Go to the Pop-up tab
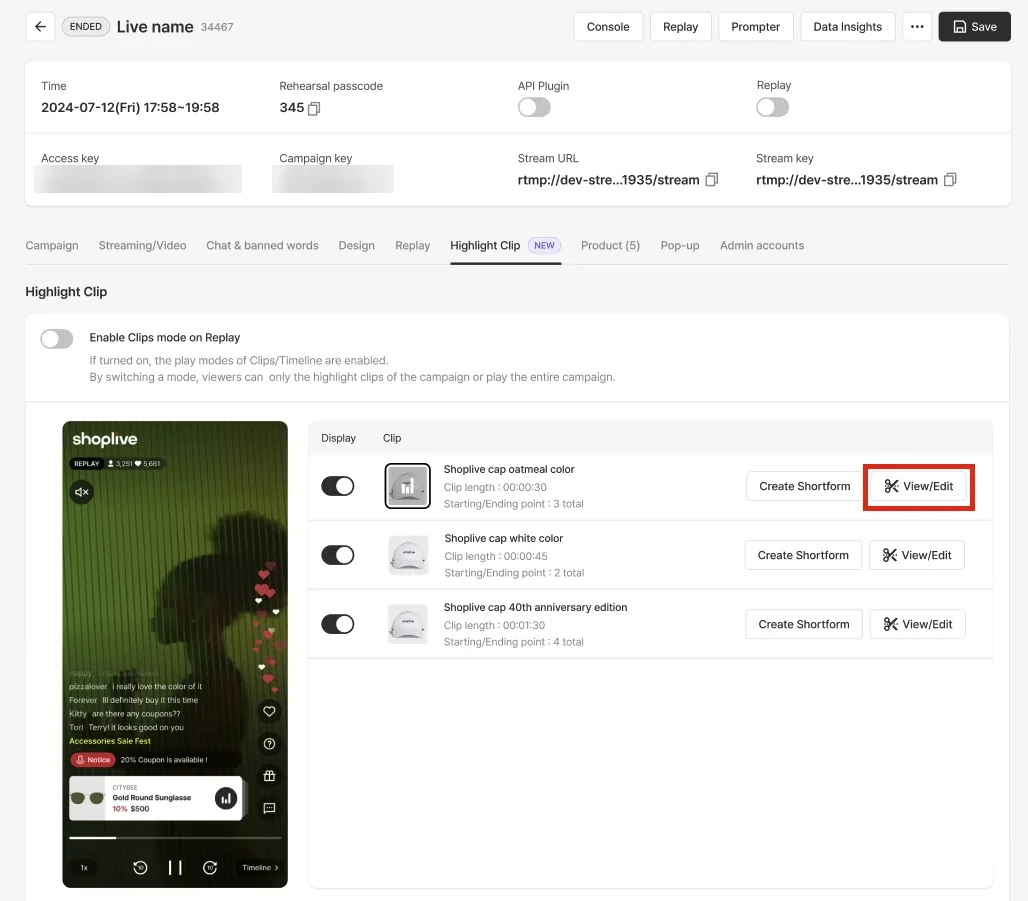The image size is (1028, 901). [x=680, y=245]
